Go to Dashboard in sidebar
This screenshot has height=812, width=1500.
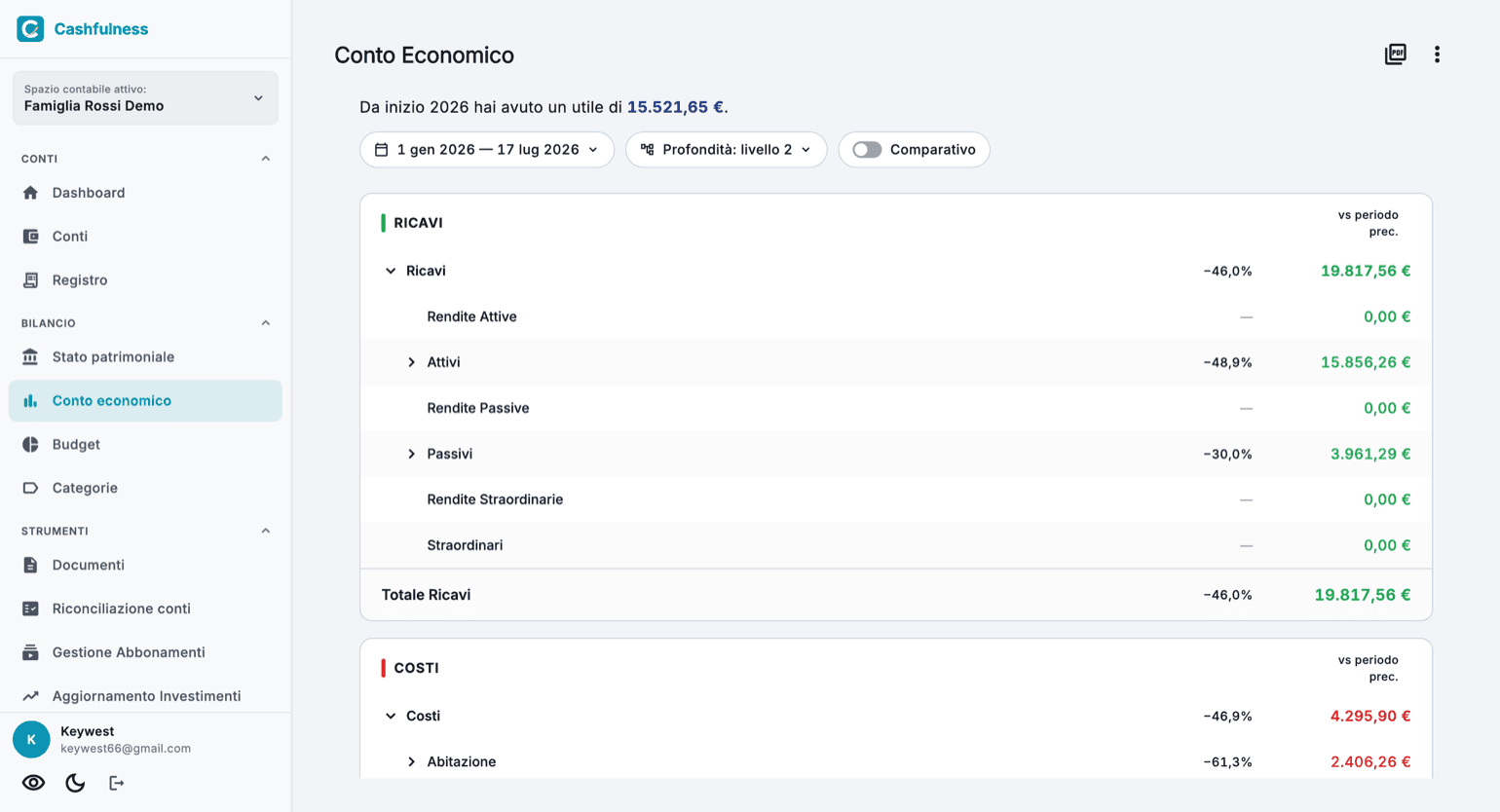coord(145,193)
